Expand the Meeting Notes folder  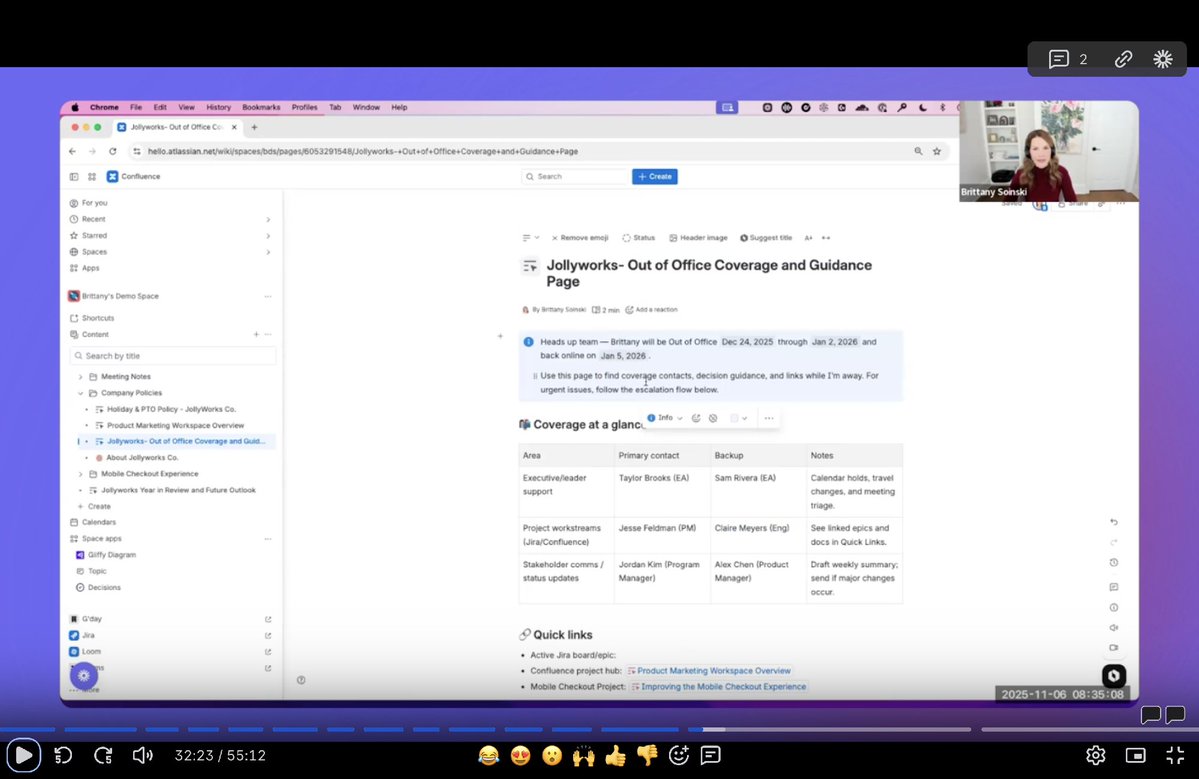click(80, 377)
